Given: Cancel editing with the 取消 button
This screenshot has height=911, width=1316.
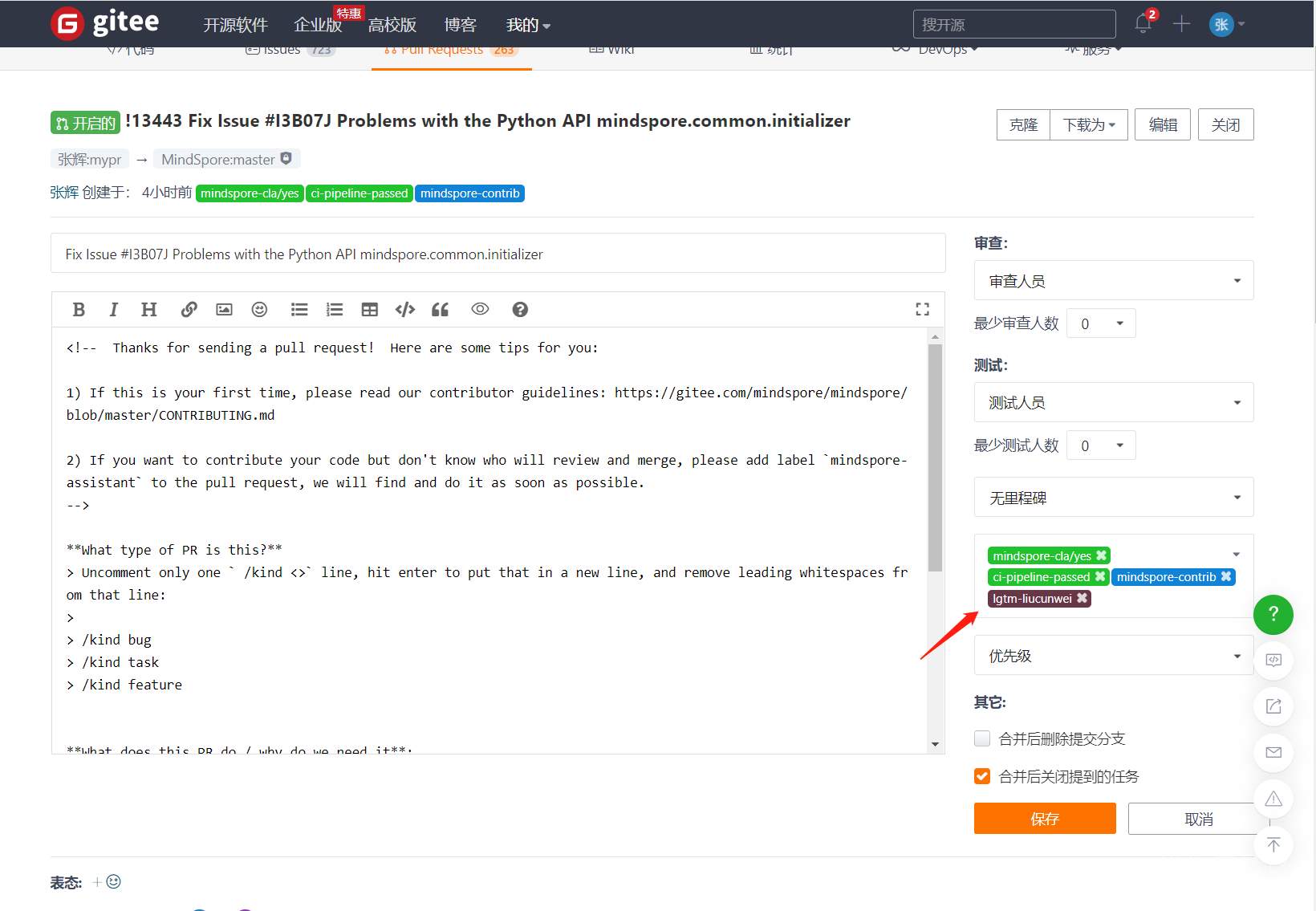Looking at the screenshot, I should point(1199,819).
